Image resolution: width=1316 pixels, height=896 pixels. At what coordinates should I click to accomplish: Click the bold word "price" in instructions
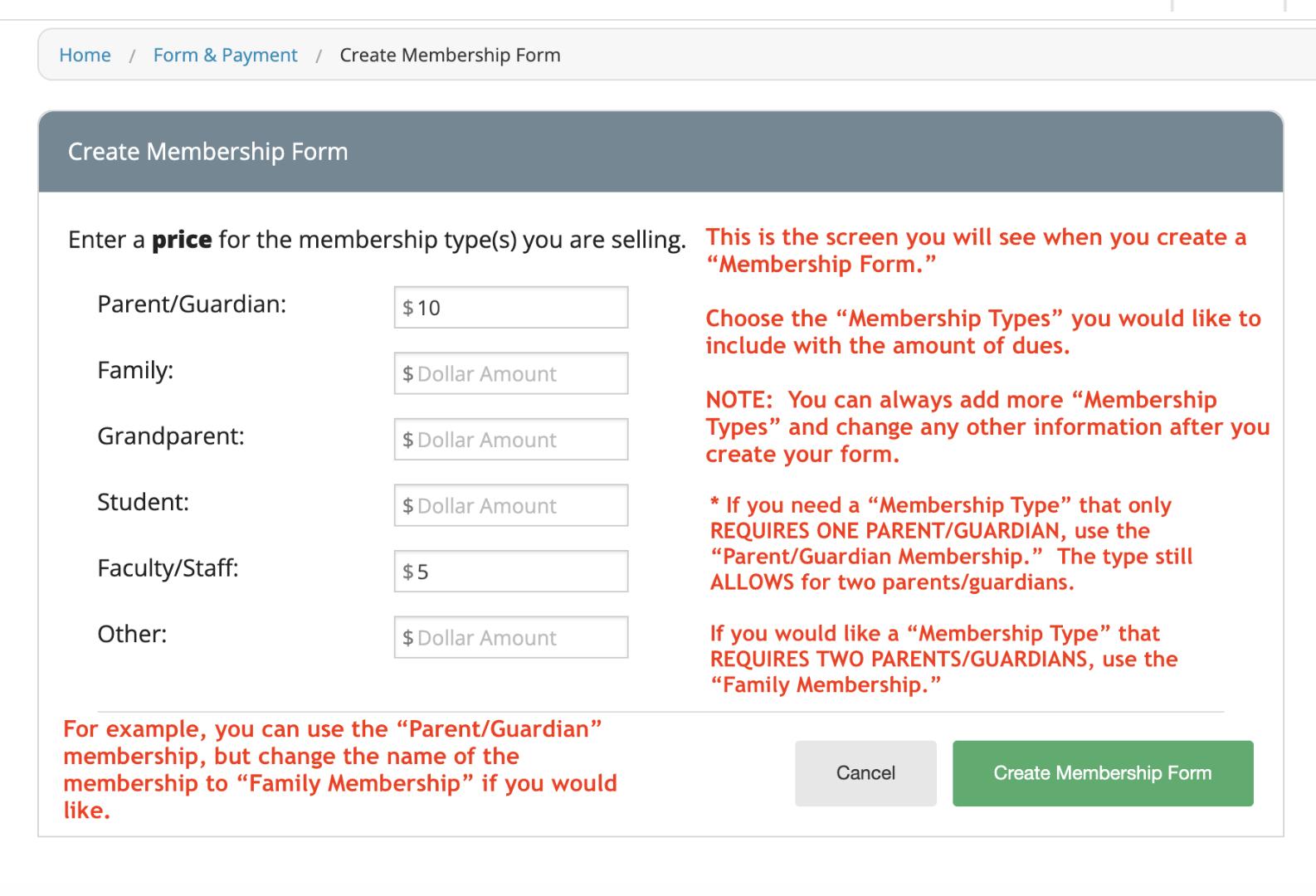click(x=181, y=240)
